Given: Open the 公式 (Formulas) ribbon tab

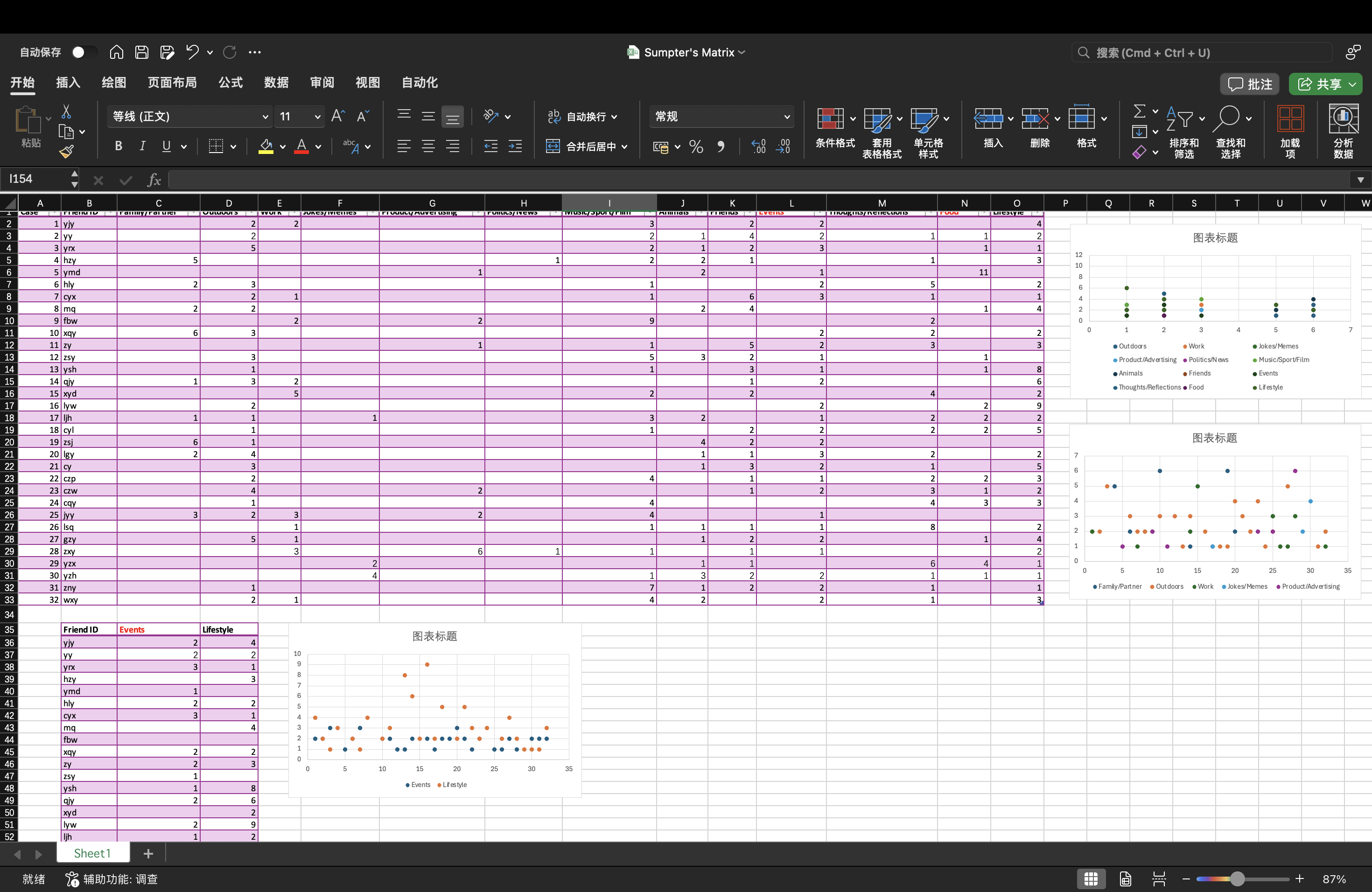Looking at the screenshot, I should [x=231, y=83].
